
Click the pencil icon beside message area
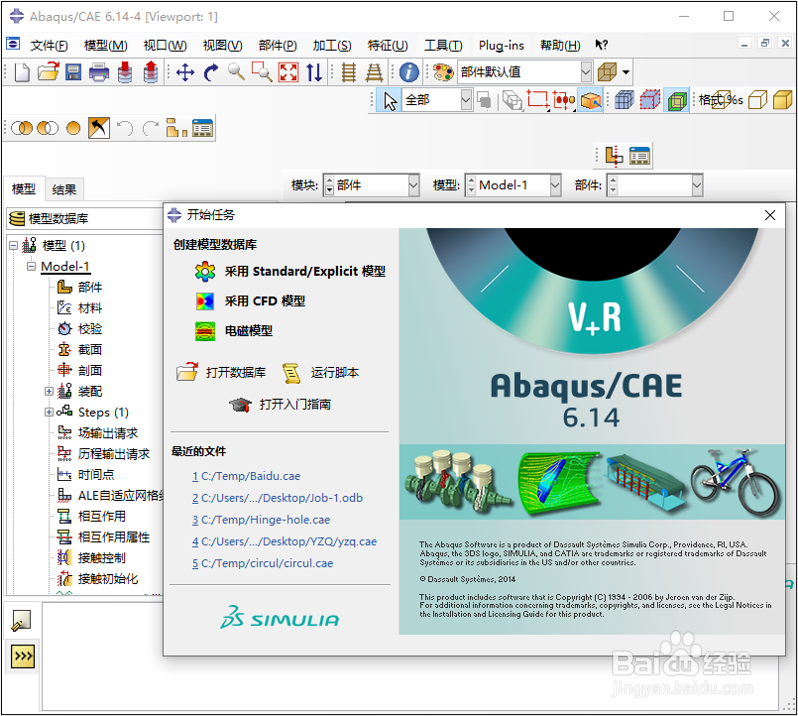point(21,621)
